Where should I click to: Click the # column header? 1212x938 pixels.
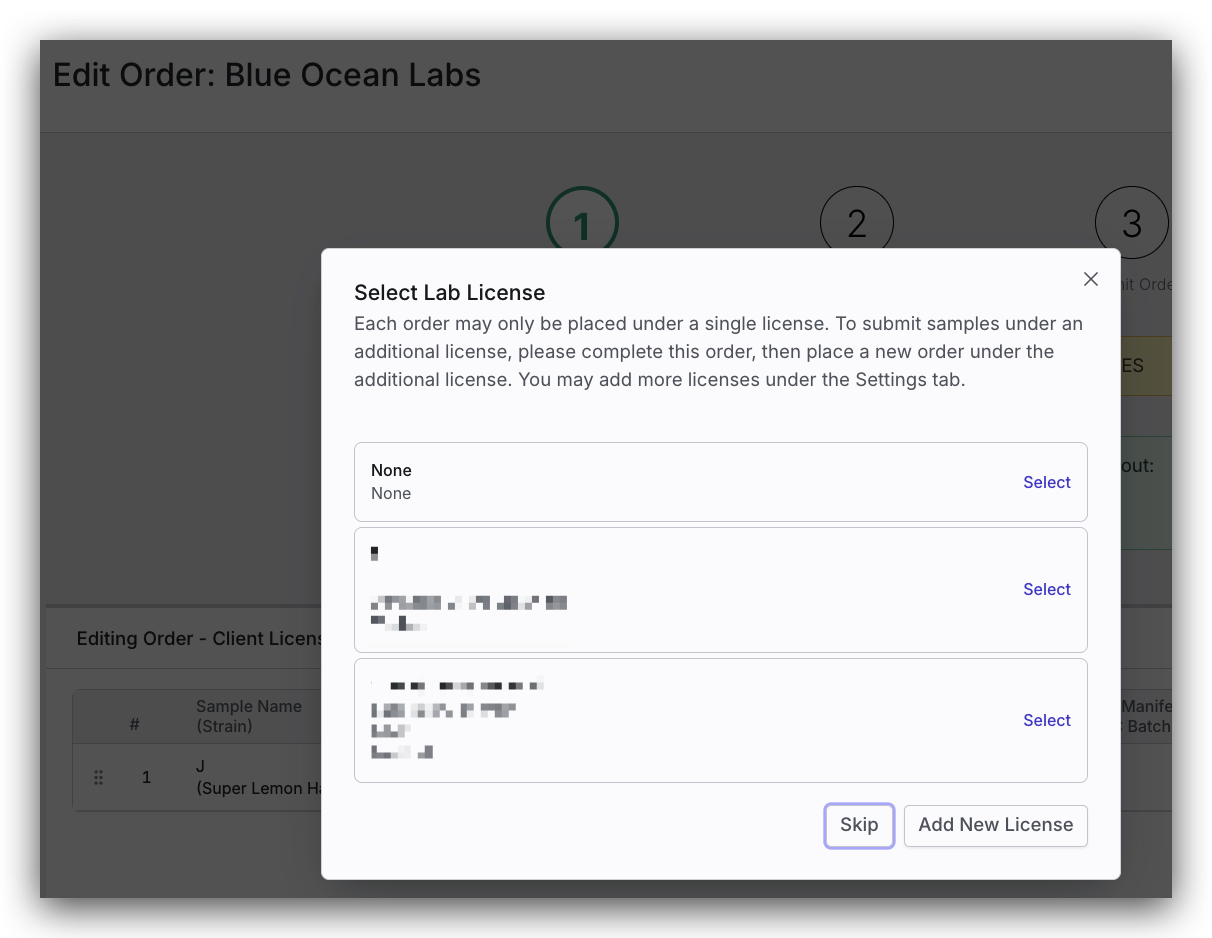tap(134, 724)
